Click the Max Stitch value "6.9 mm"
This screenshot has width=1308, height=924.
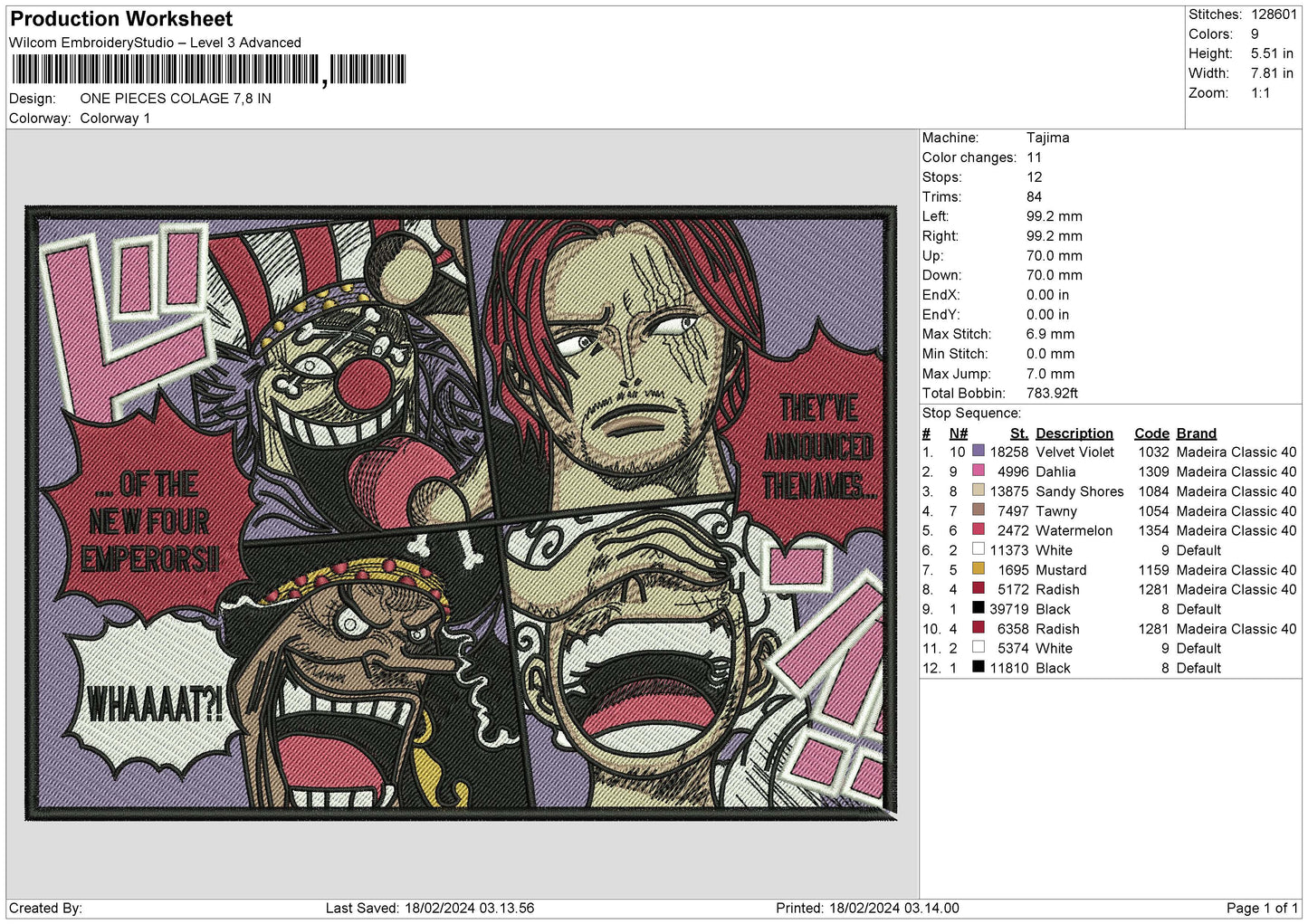tap(1050, 334)
